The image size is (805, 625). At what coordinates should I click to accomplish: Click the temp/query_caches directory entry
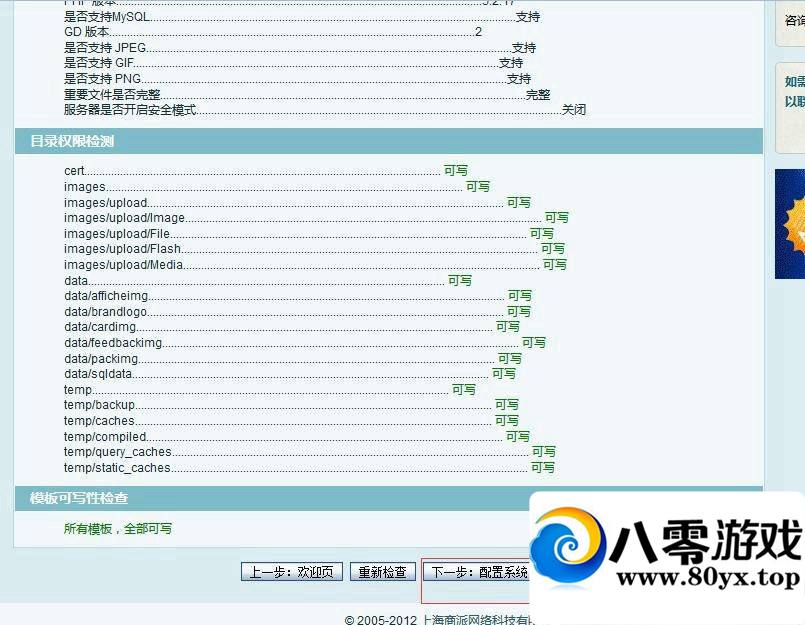[x=118, y=452]
